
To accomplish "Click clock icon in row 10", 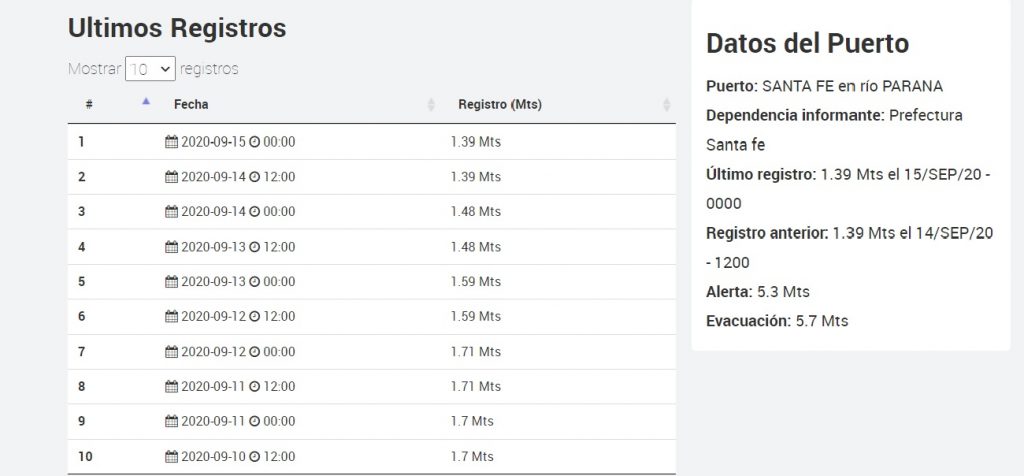I will tap(254, 456).
